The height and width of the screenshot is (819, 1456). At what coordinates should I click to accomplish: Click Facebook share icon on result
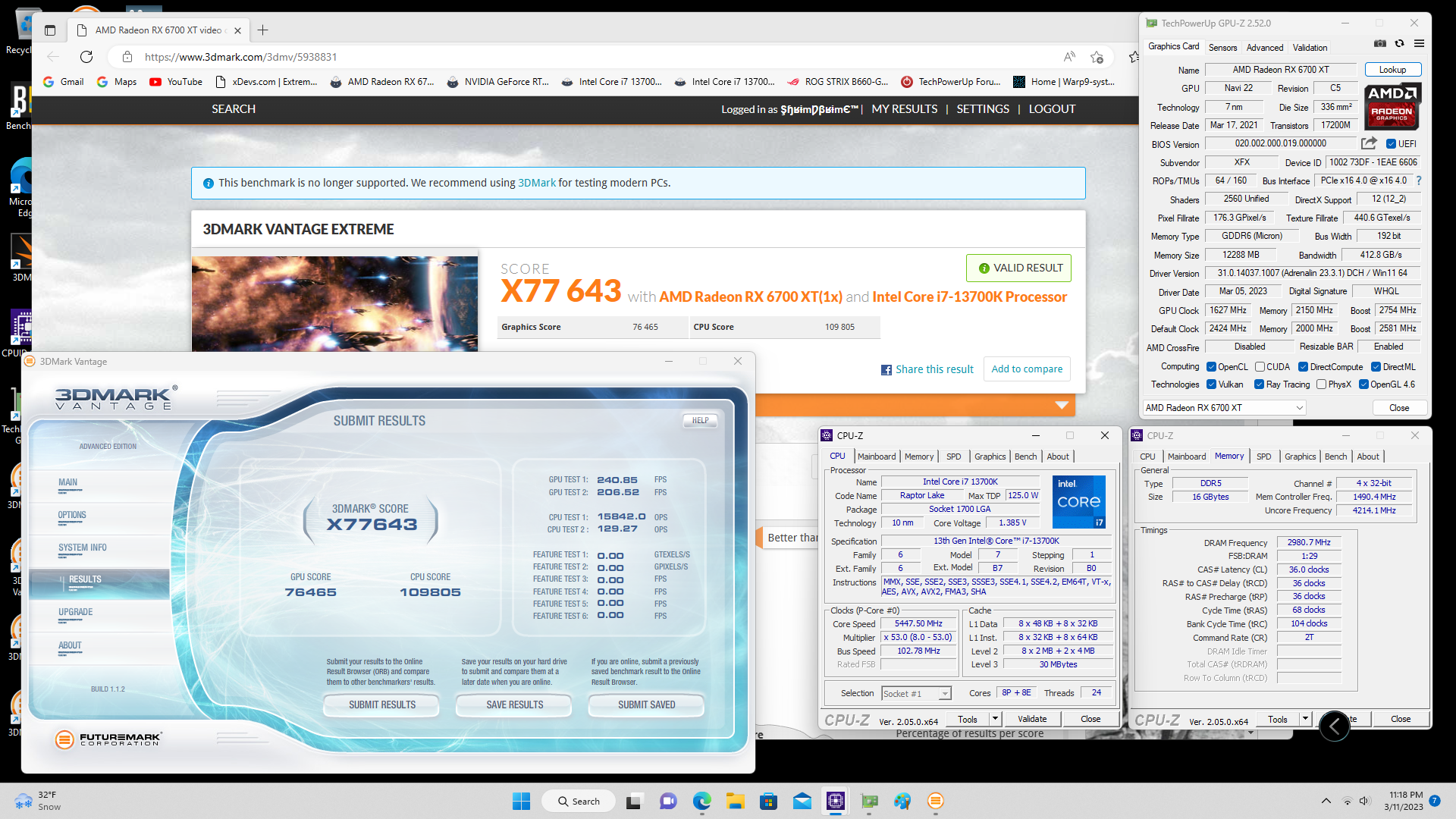[886, 370]
